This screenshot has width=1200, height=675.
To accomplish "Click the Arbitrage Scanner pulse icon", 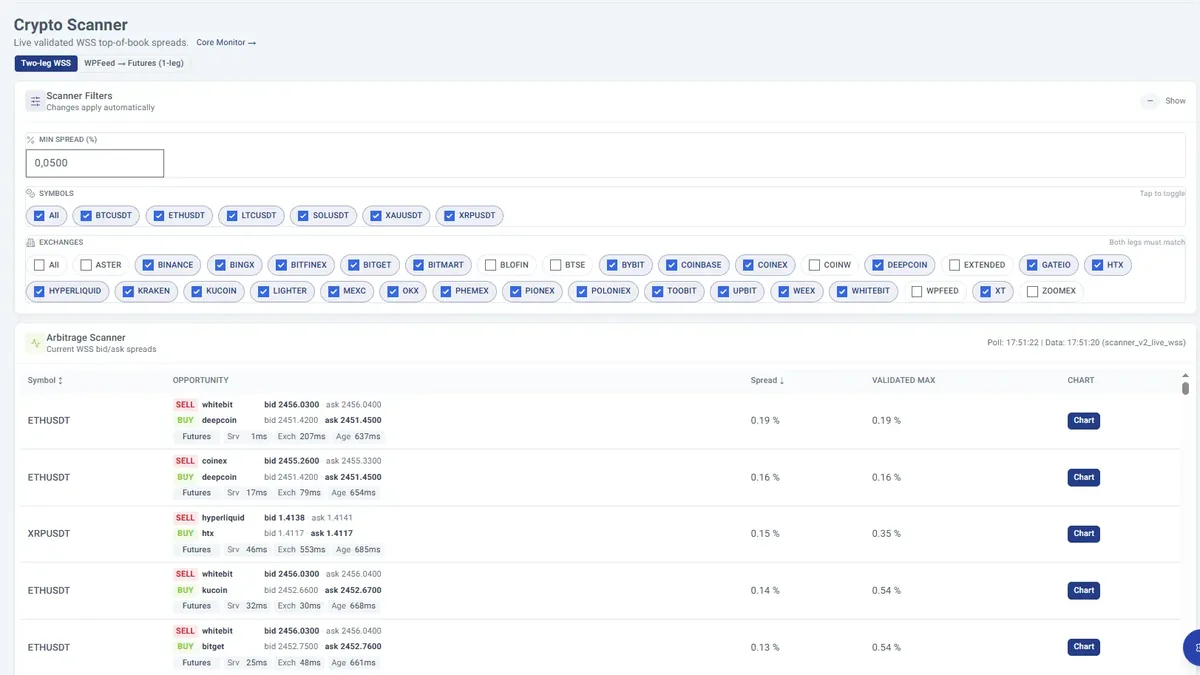I will [35, 343].
